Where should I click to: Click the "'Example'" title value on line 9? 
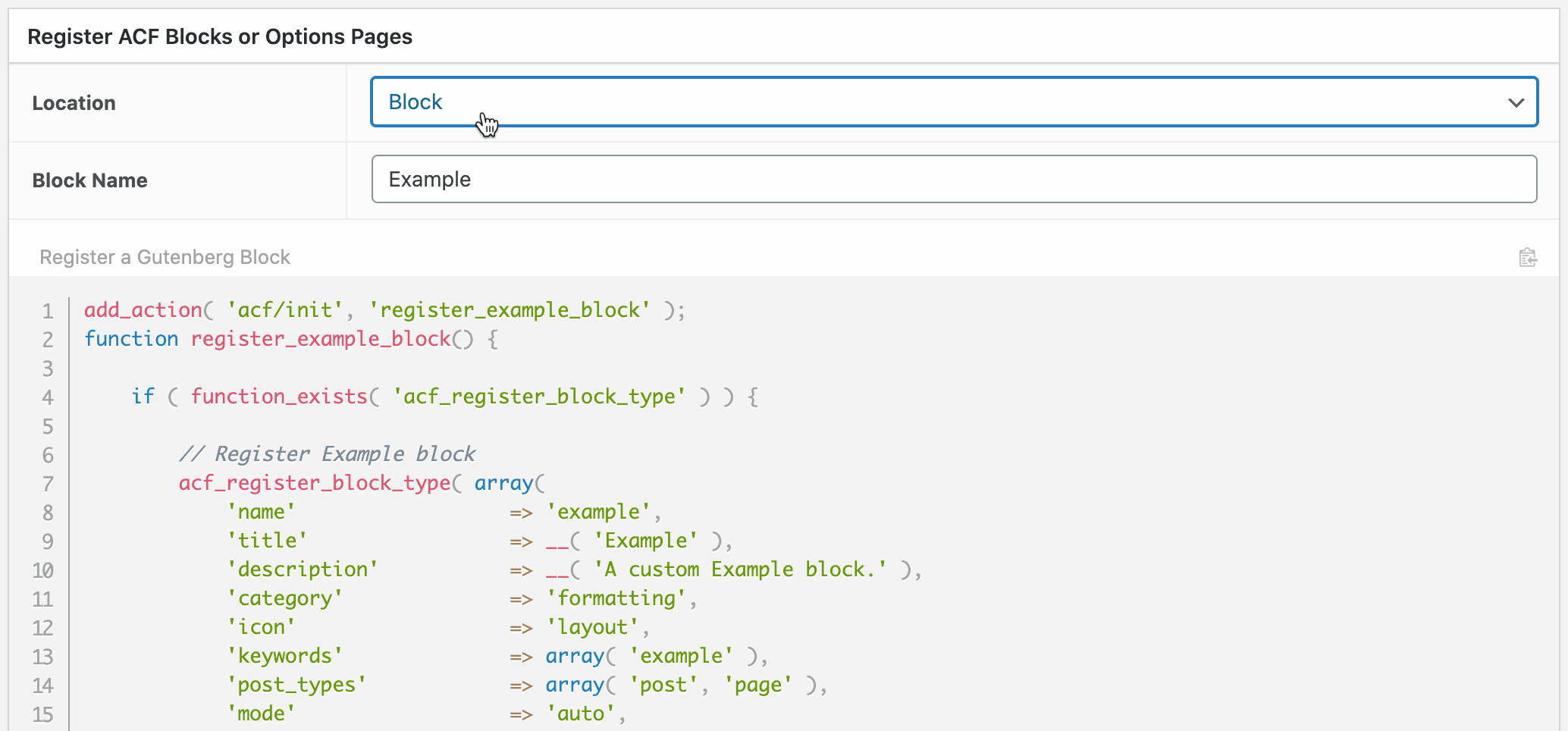(645, 541)
